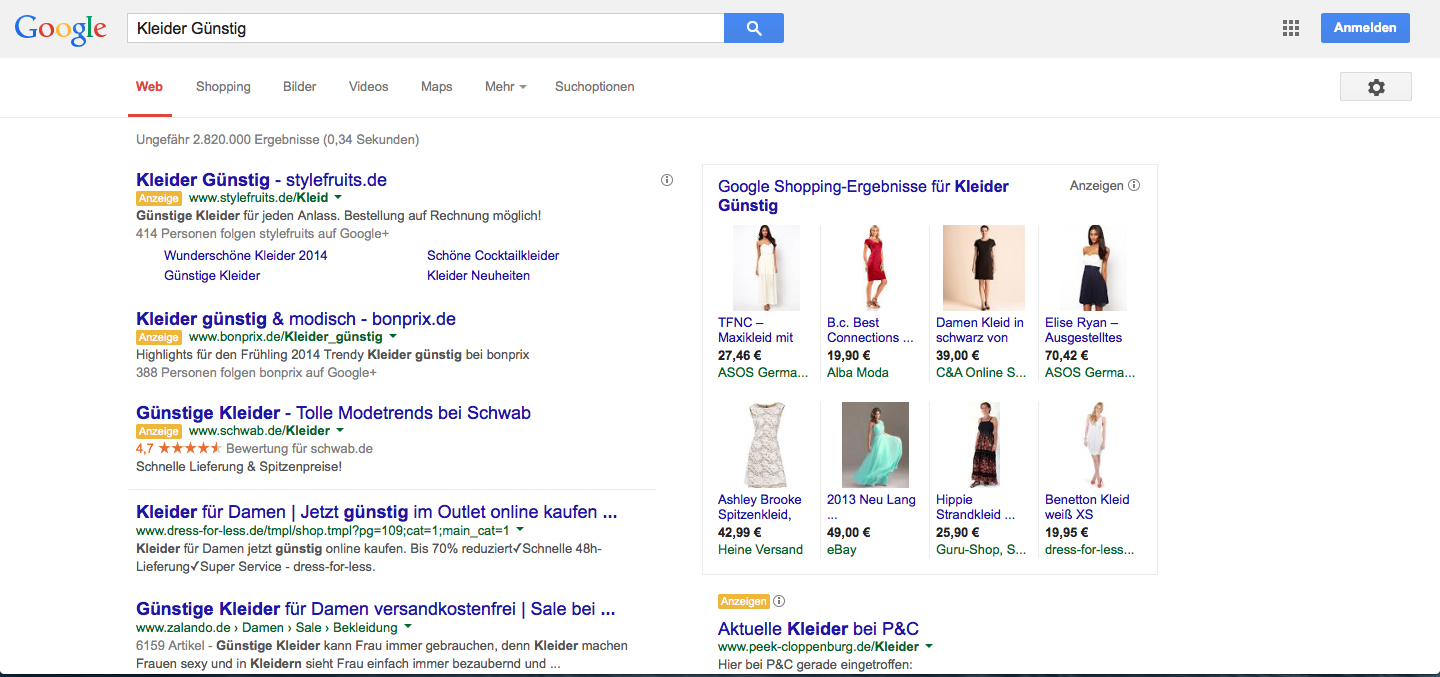
Task: Open Benetton Kleid weiß XS title link
Action: pos(1087,507)
